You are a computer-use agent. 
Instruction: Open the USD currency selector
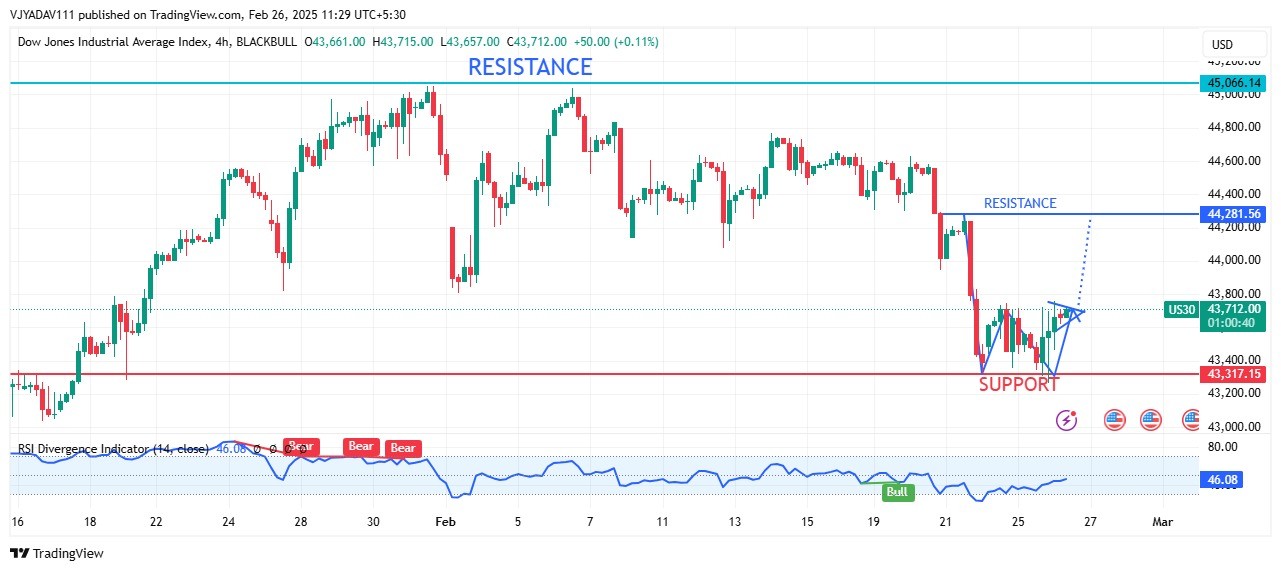click(x=1222, y=44)
